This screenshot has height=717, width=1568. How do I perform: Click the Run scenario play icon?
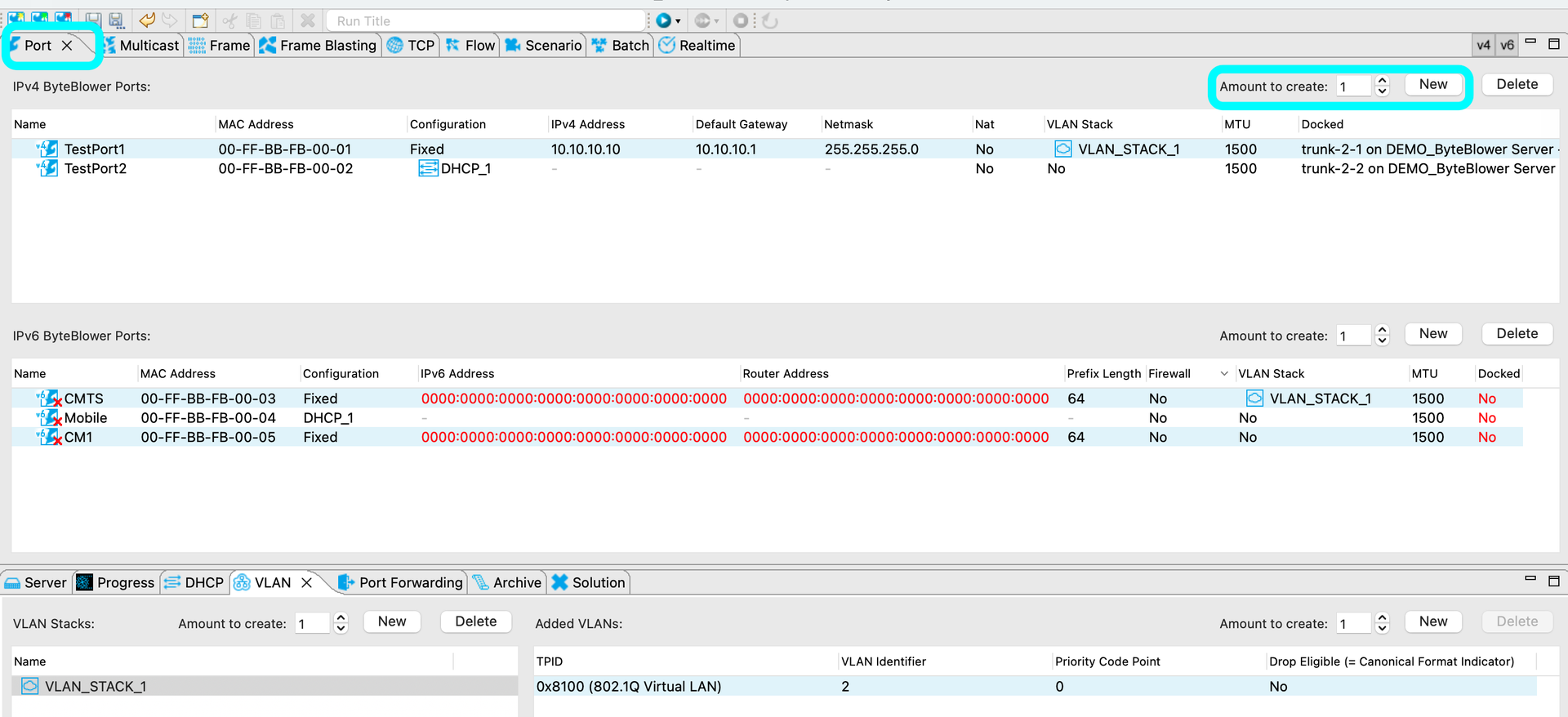pos(663,20)
